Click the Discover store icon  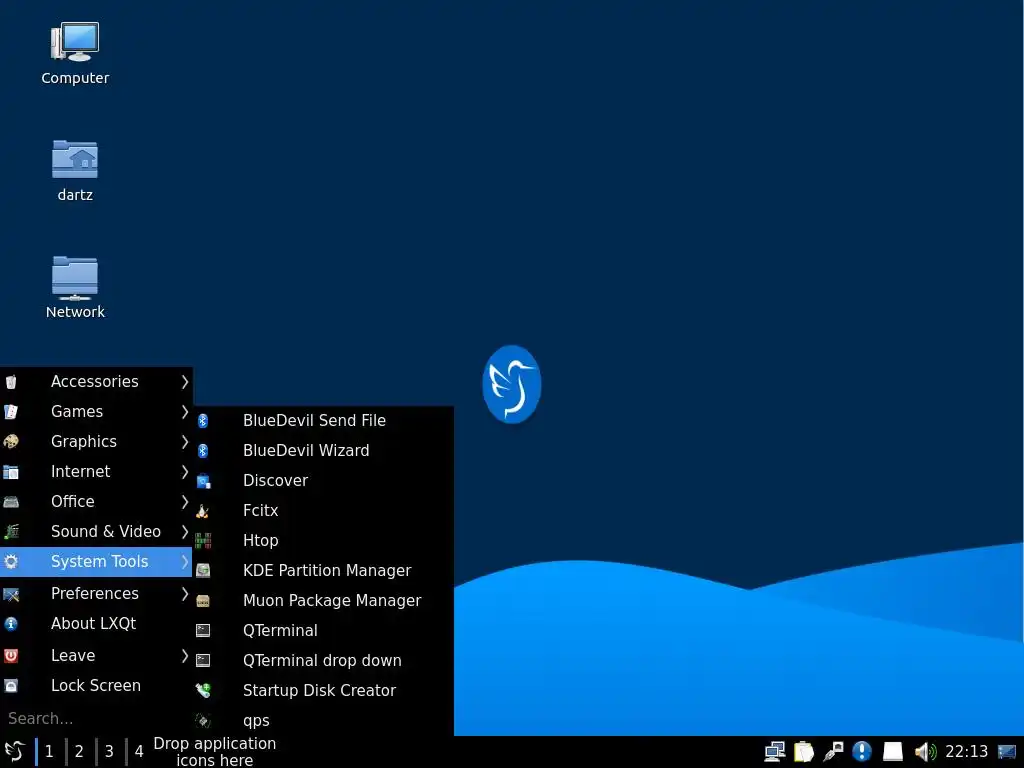click(x=203, y=481)
